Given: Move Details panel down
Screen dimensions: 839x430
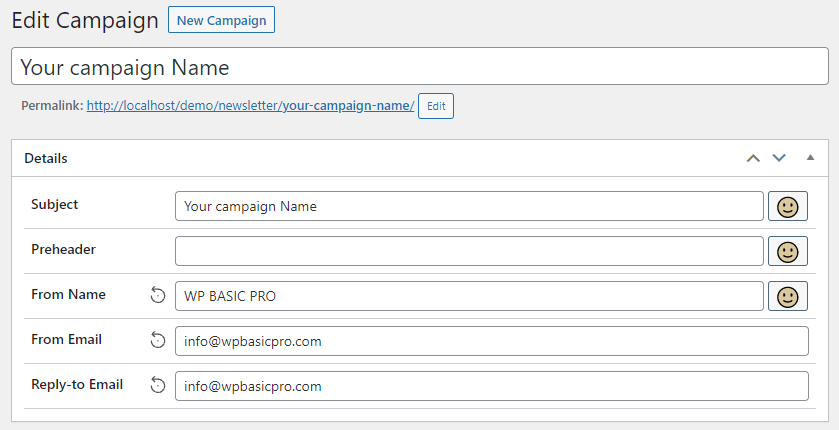Looking at the screenshot, I should (x=779, y=158).
